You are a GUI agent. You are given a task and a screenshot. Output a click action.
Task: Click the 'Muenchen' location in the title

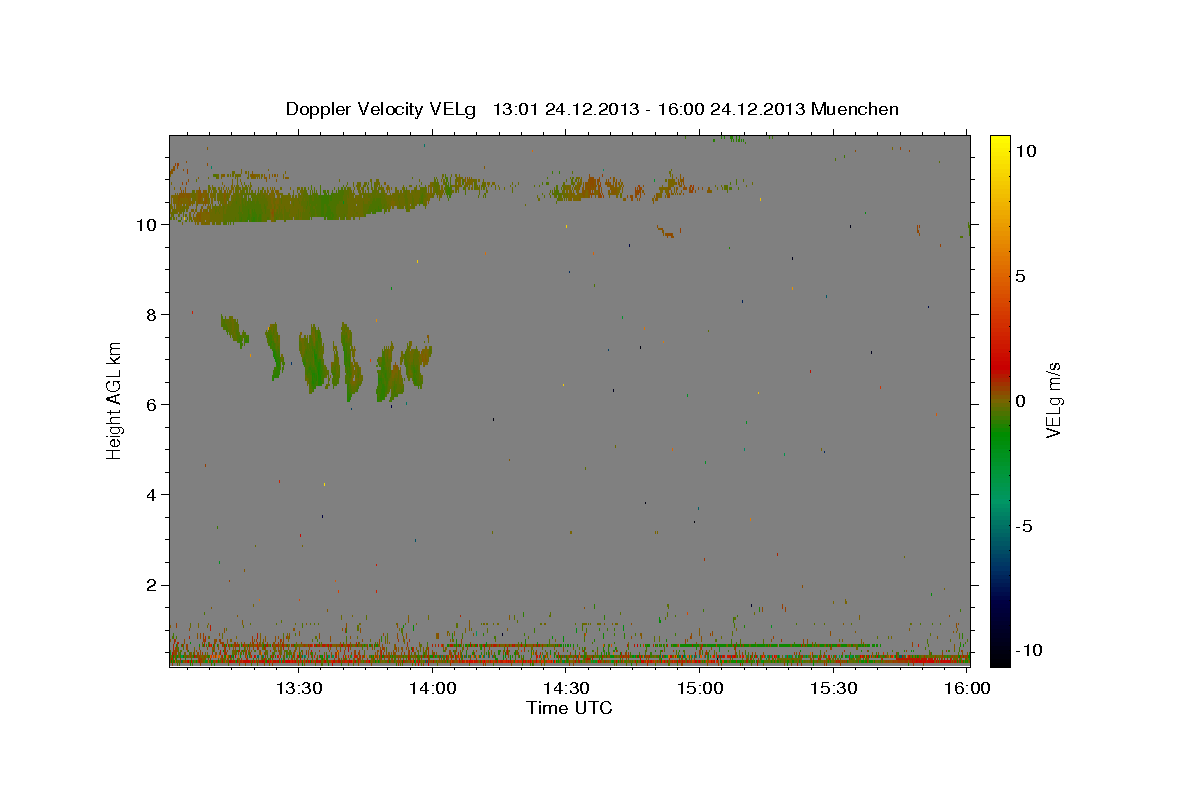point(856,109)
